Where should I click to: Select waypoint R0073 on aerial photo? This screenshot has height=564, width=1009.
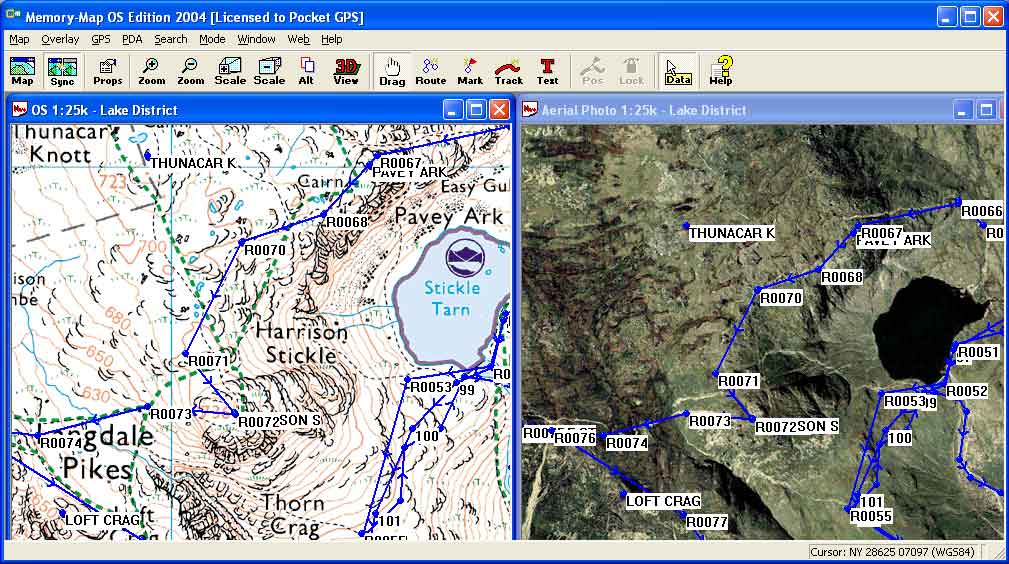tap(710, 421)
